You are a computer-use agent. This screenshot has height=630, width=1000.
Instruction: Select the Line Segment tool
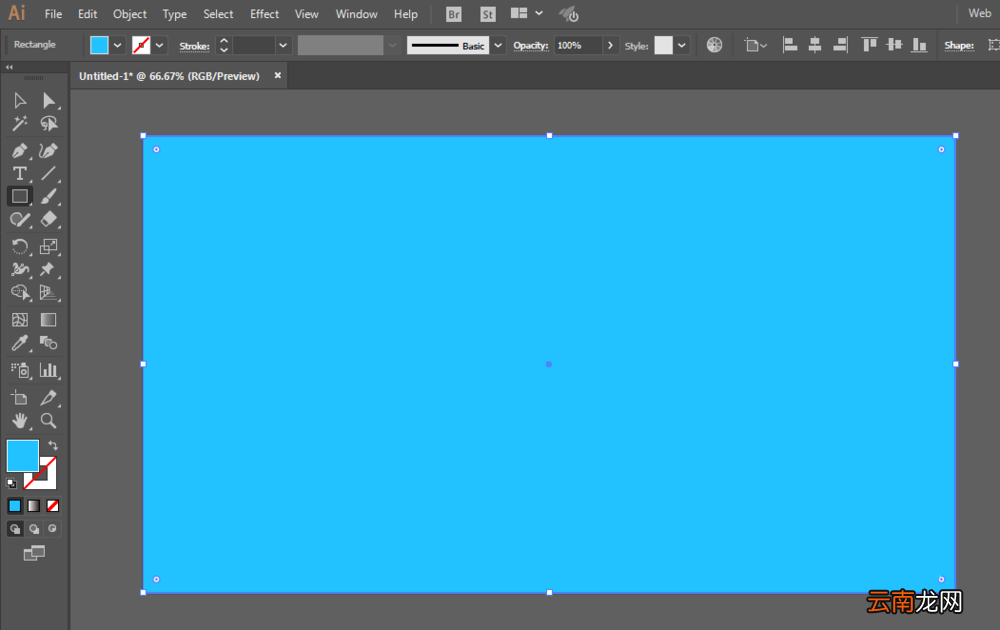[x=48, y=173]
